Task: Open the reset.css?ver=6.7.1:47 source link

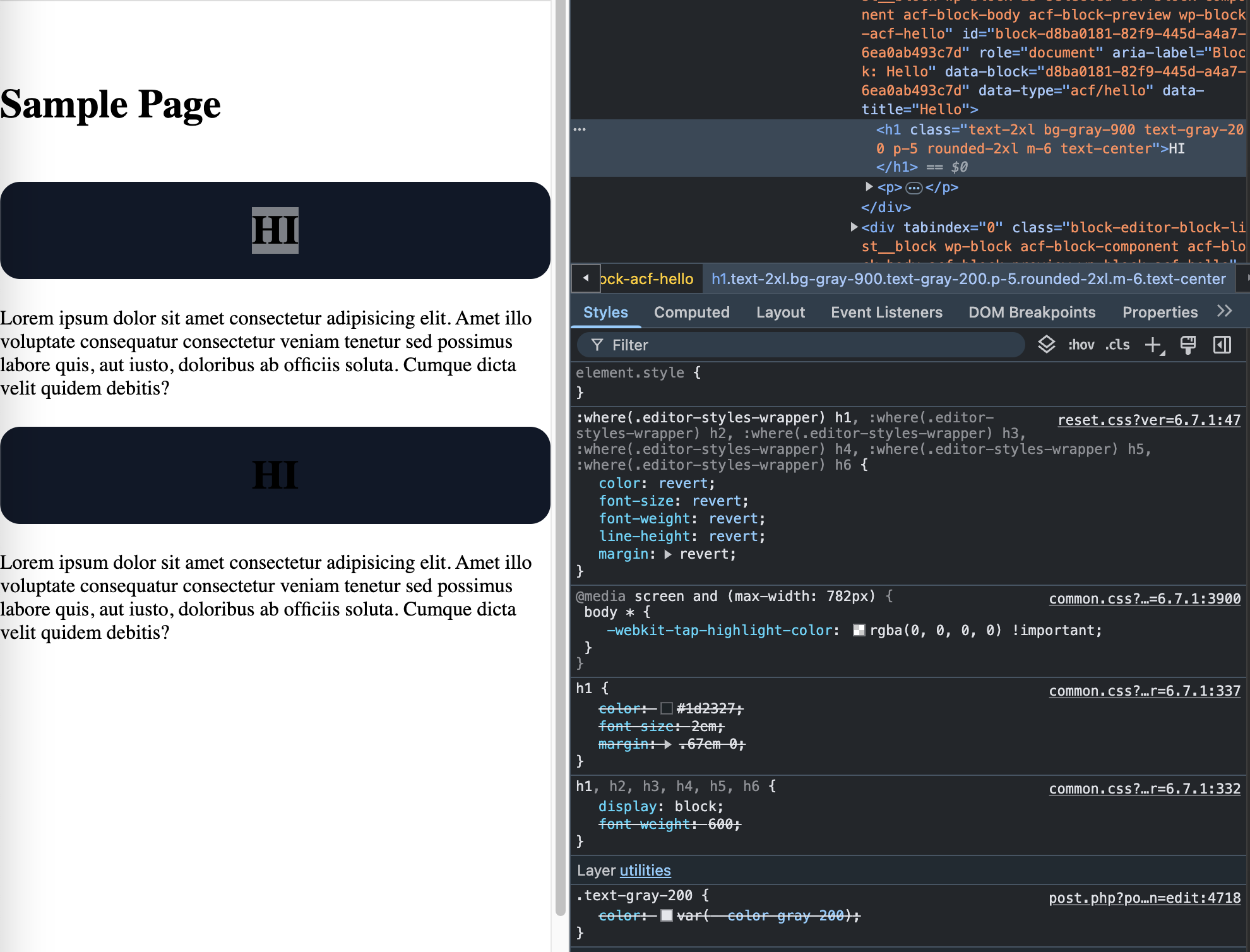Action: tap(1149, 420)
